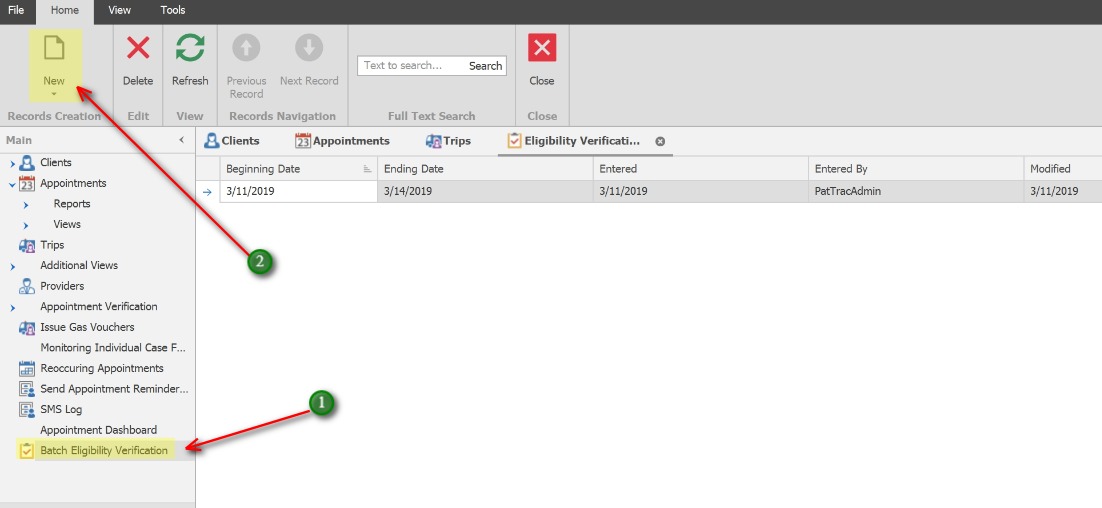This screenshot has width=1102, height=508.
Task: Click the SMS Log icon
Action: coord(27,409)
